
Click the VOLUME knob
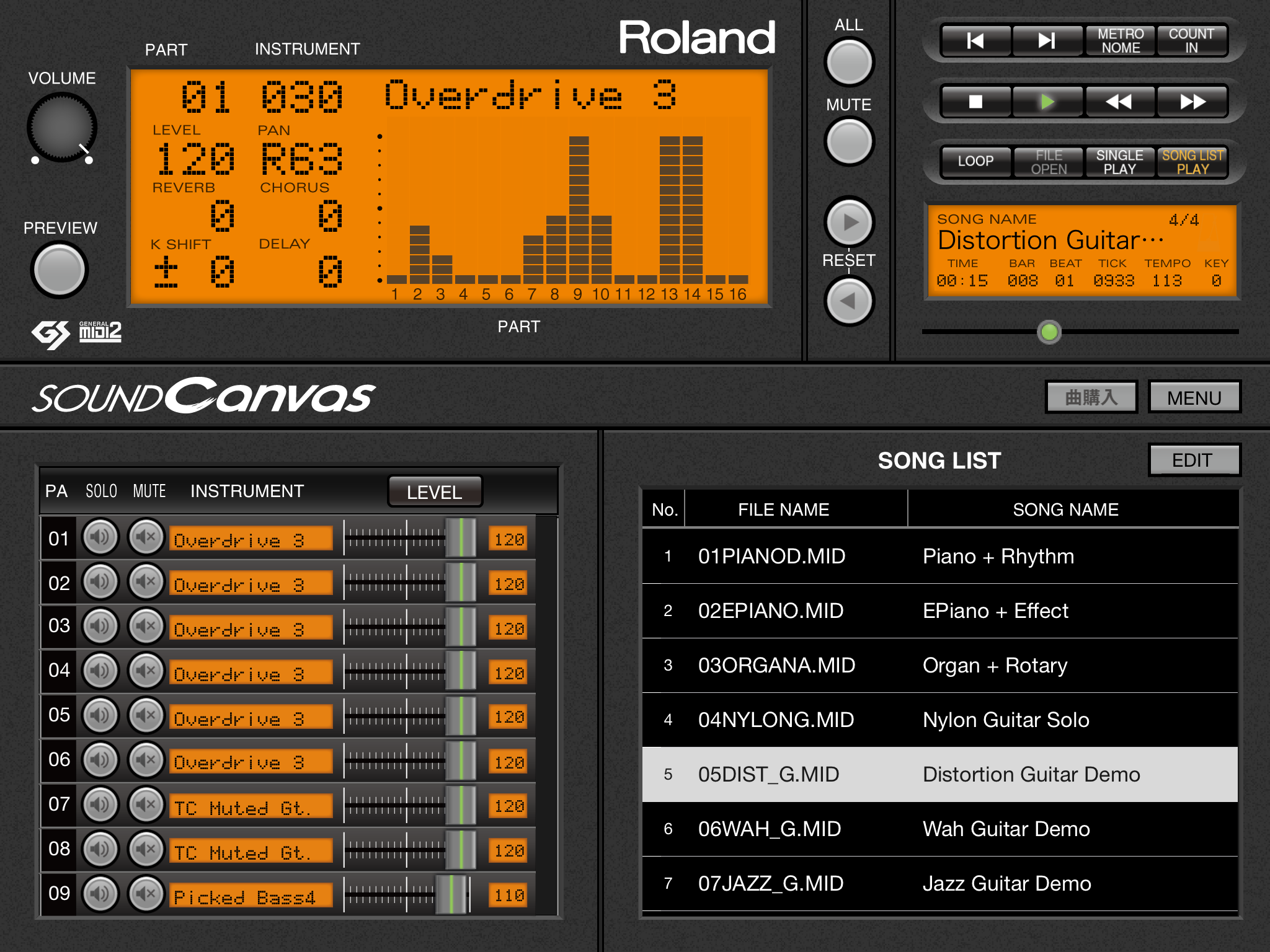pyautogui.click(x=61, y=127)
